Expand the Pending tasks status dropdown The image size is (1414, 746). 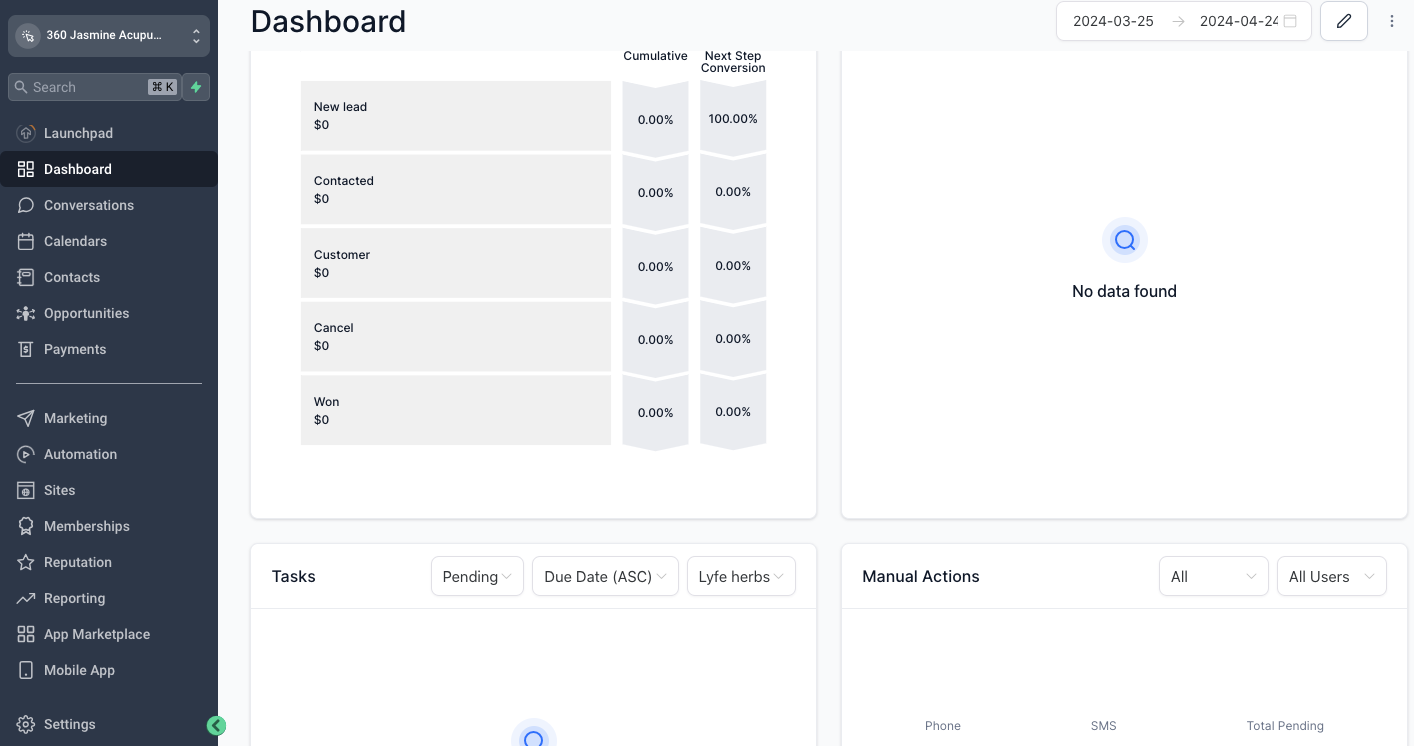[477, 576]
